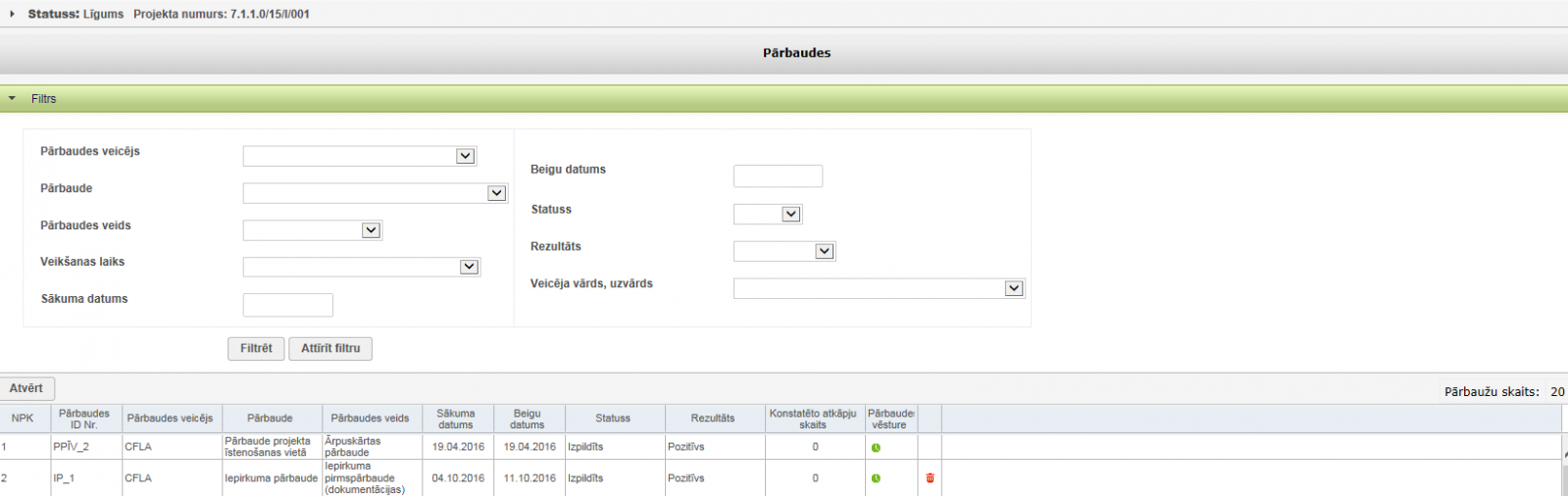Screen dimensions: 1568x496
Task: Collapse the Filtrs panel
Action: tap(13, 99)
